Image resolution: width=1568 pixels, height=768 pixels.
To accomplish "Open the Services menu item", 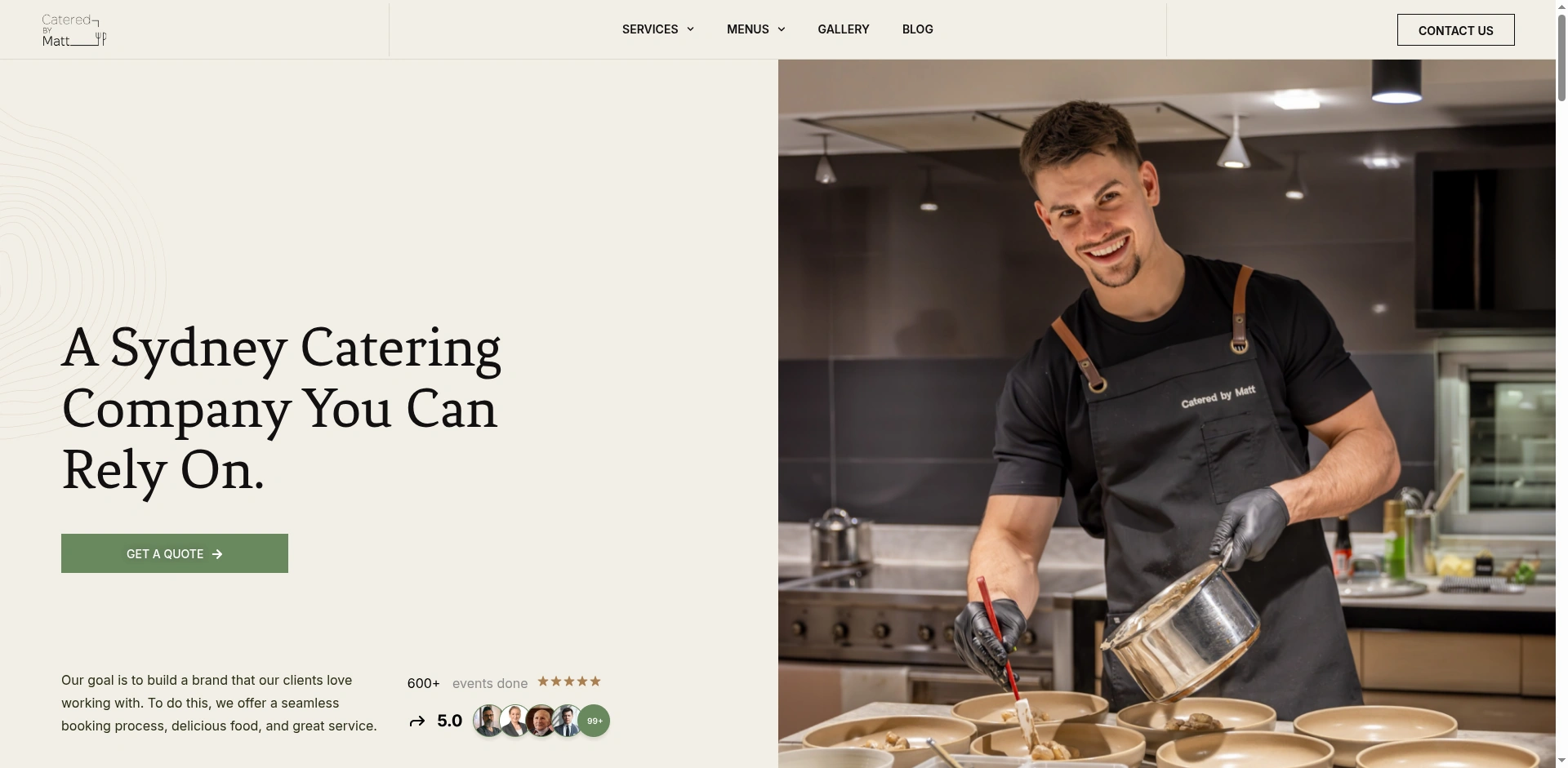I will click(650, 29).
